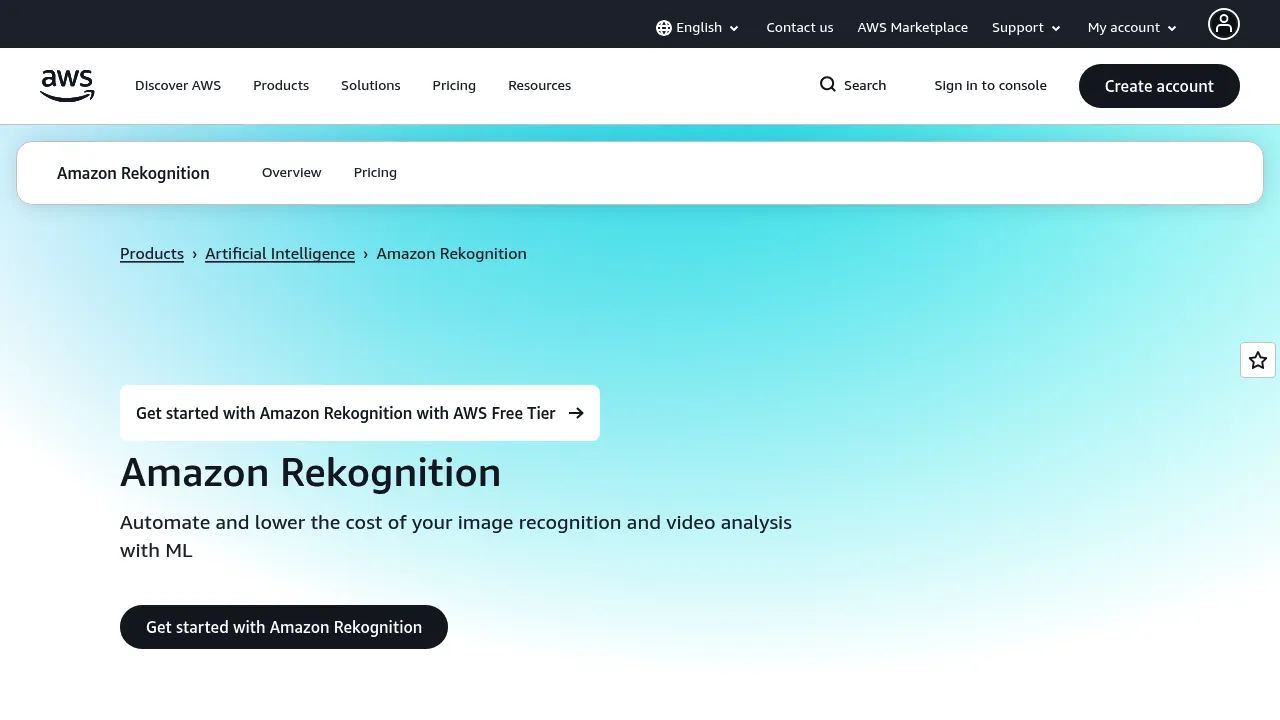This screenshot has height=720, width=1280.
Task: Click Sign in to console
Action: [x=991, y=86]
